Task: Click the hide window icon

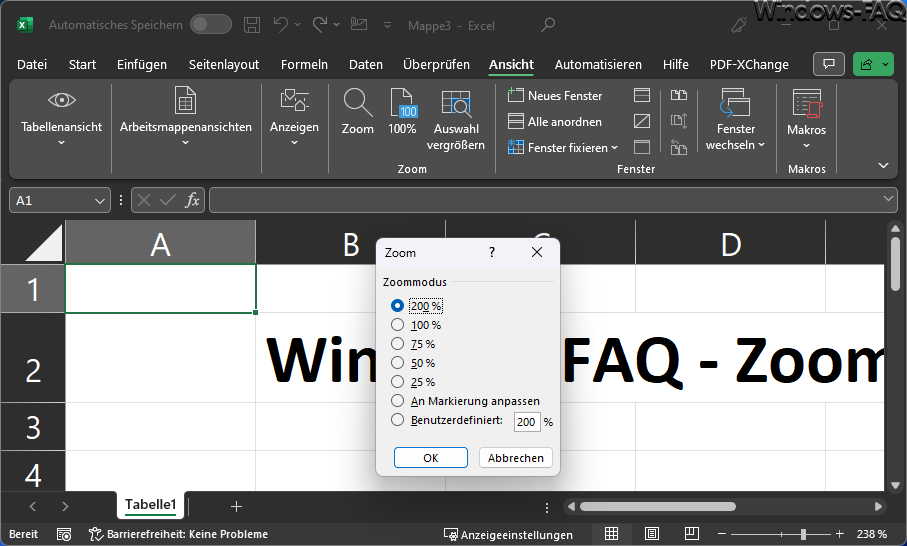Action: coord(642,121)
